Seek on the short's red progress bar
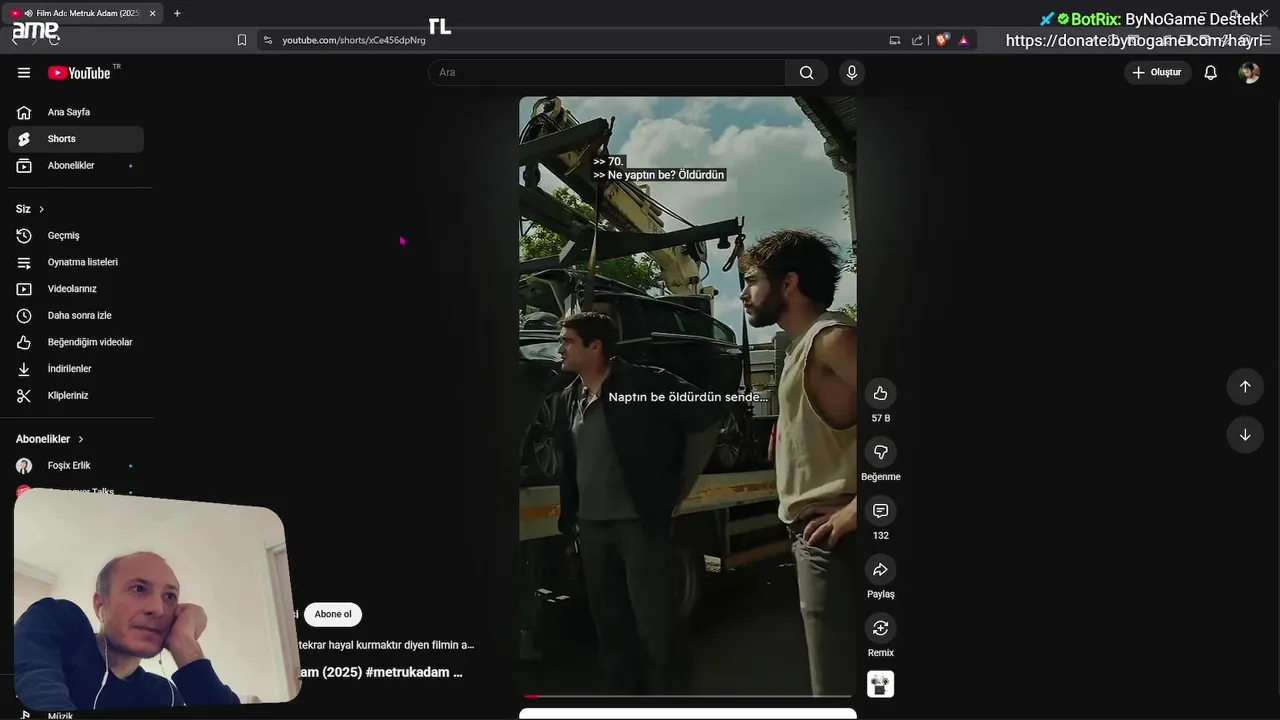 point(688,696)
